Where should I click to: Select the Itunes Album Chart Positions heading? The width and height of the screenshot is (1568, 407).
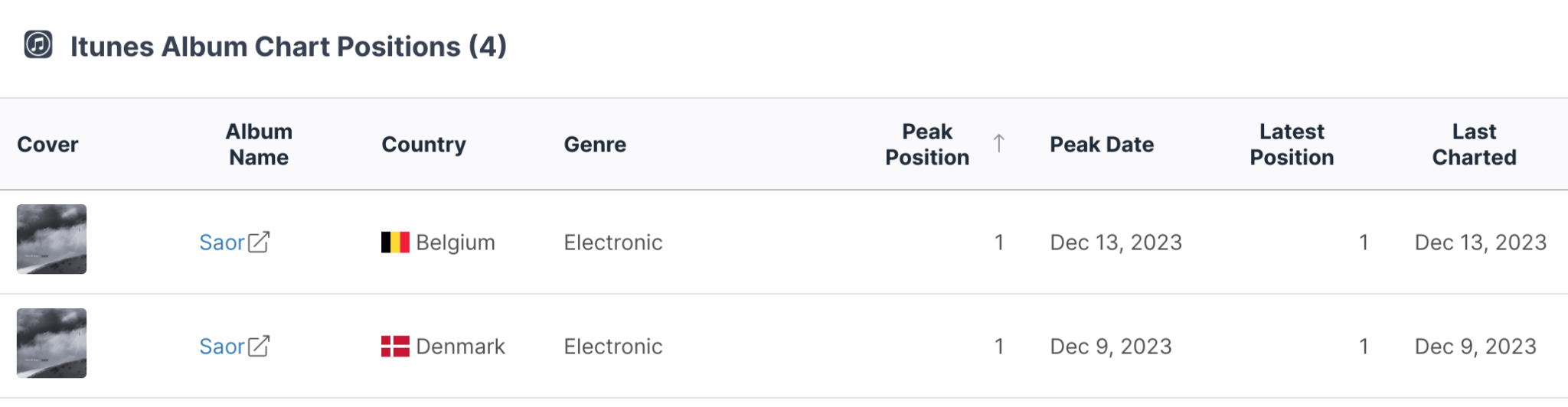click(288, 46)
